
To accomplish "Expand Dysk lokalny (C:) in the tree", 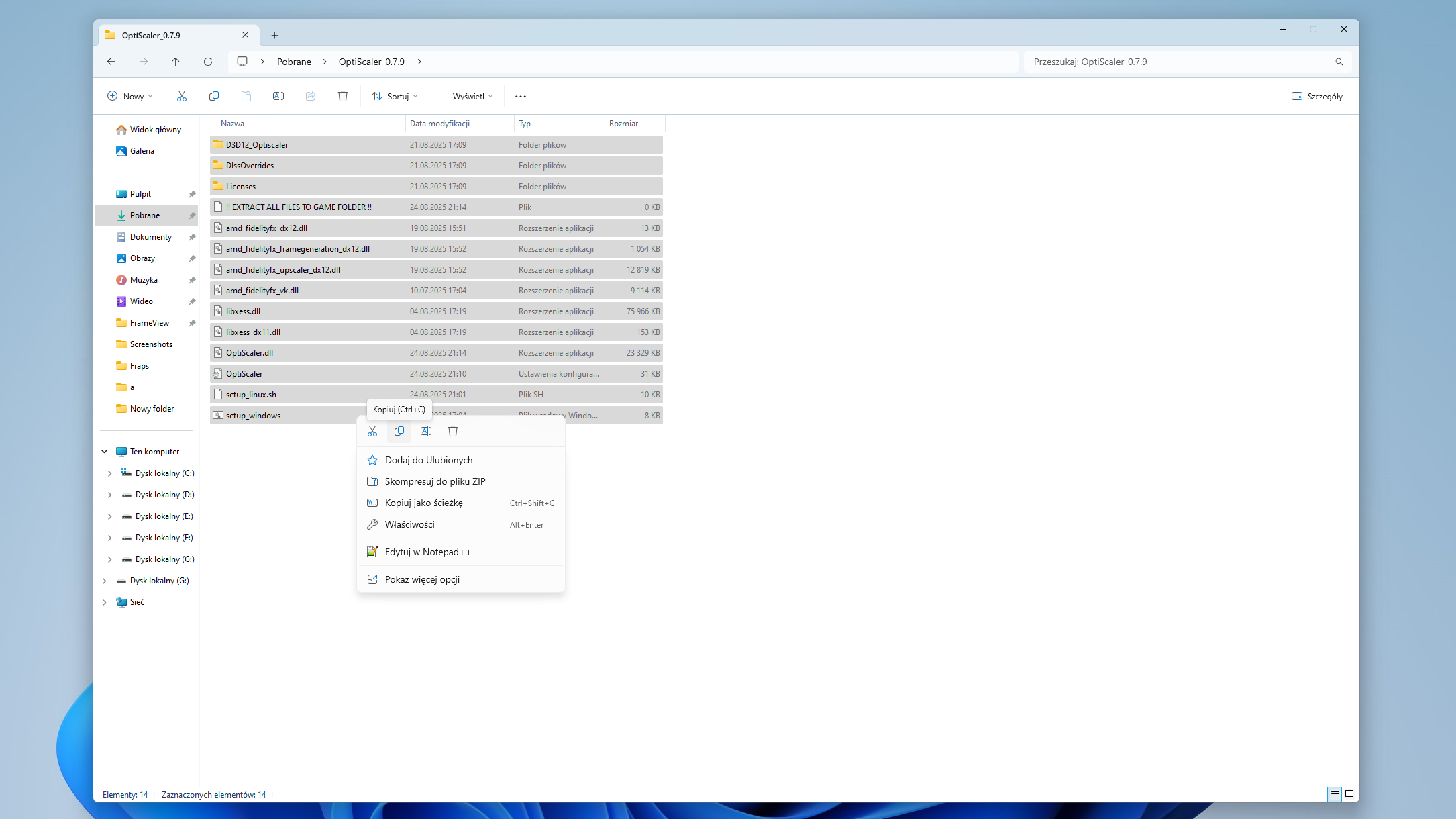I will 109,473.
